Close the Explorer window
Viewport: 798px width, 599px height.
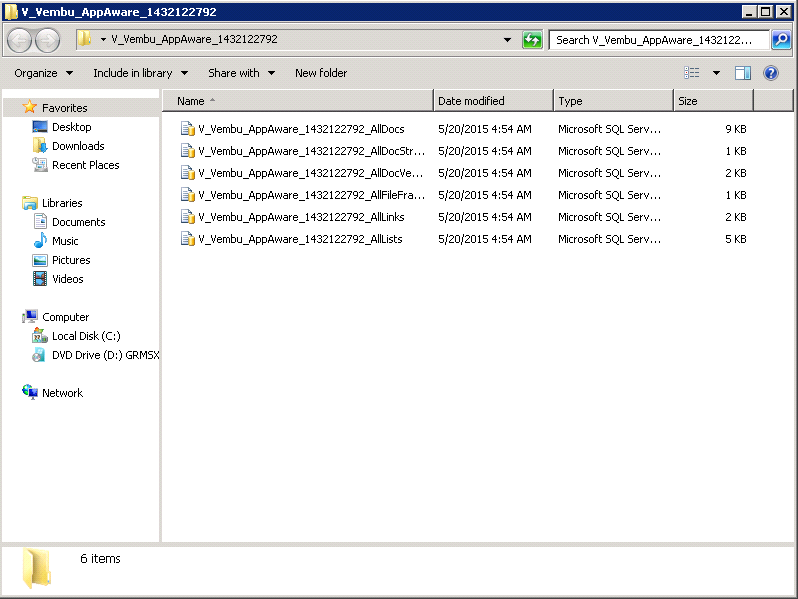783,12
